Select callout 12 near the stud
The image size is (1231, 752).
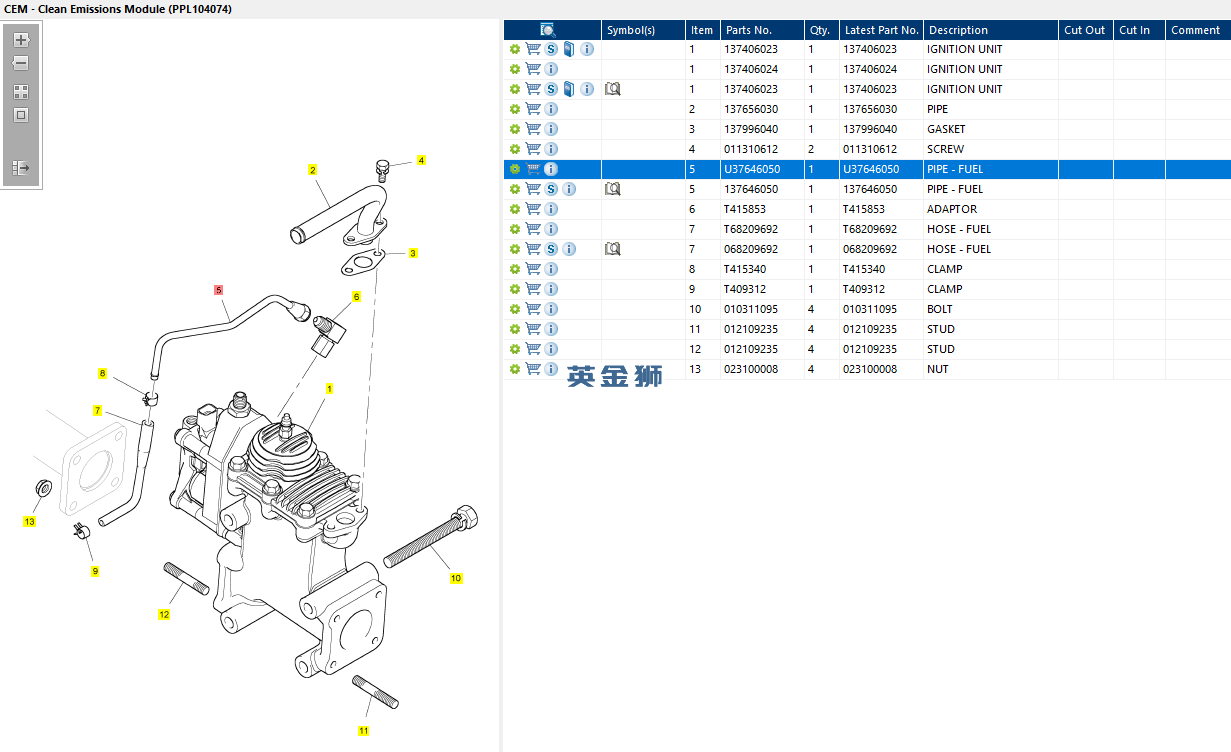click(x=164, y=614)
